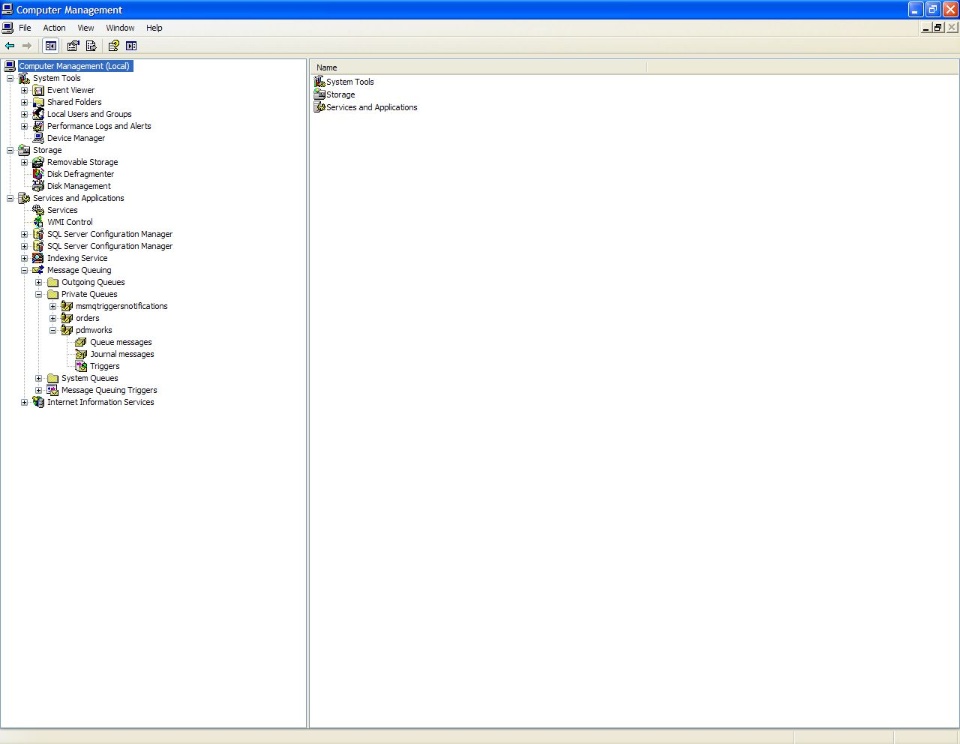This screenshot has width=960, height=744.
Task: Open the View menu
Action: (x=86, y=28)
